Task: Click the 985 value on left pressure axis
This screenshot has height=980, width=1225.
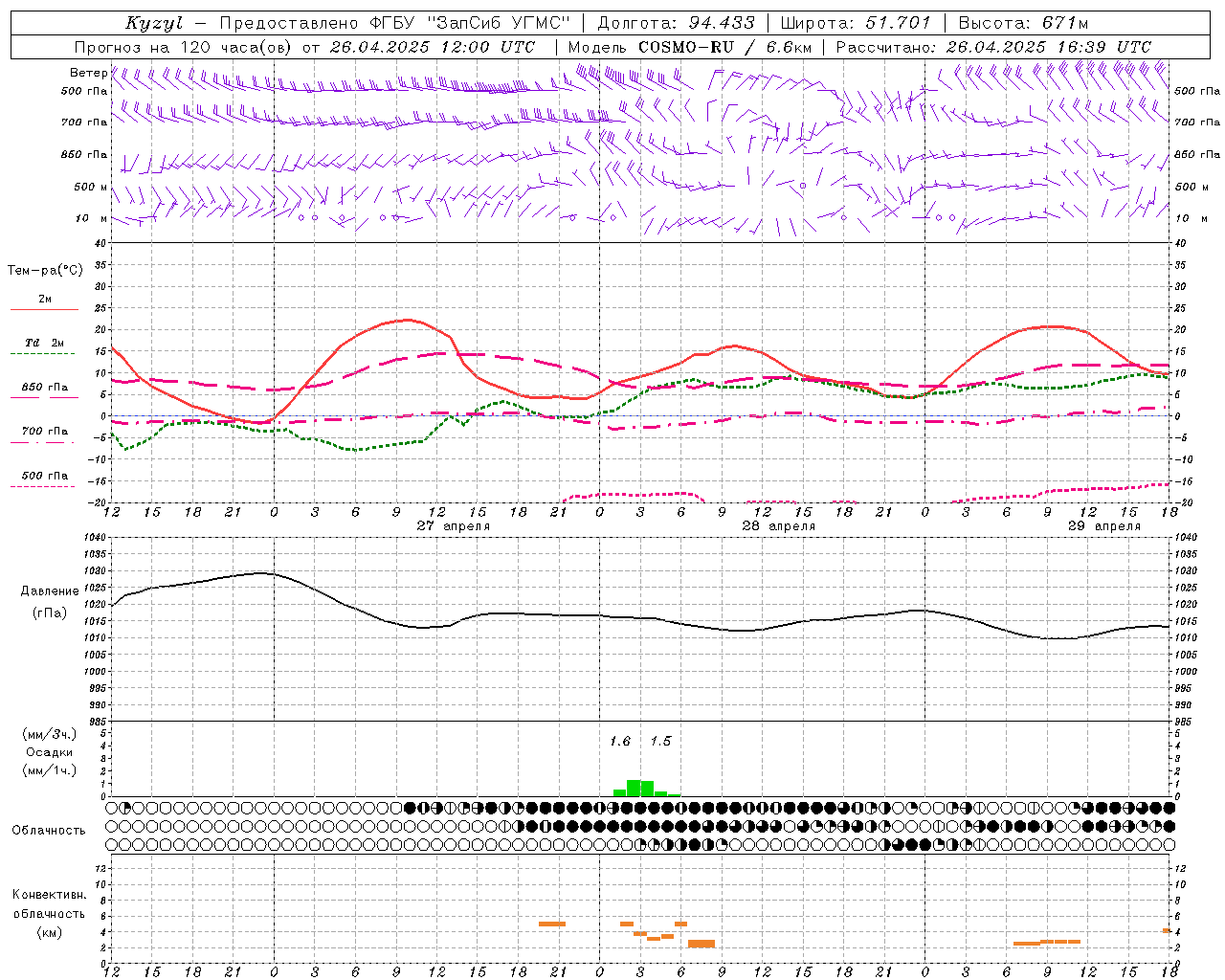Action: pyautogui.click(x=98, y=723)
